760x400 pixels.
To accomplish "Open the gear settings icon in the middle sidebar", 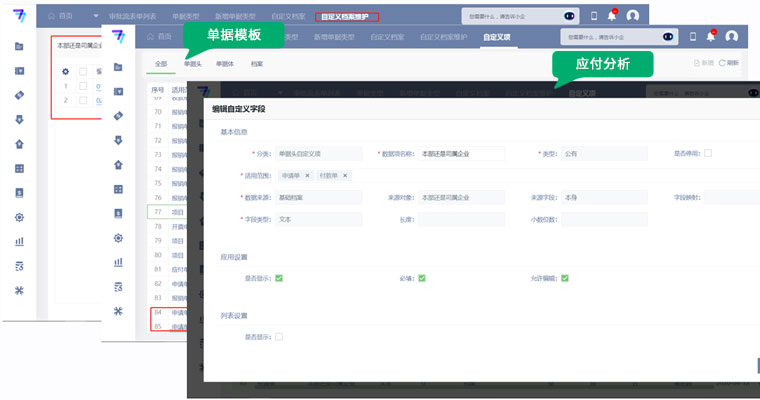I will [118, 238].
